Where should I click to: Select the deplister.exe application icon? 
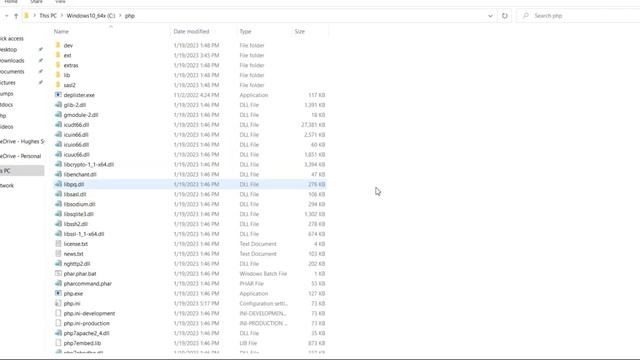pos(58,95)
